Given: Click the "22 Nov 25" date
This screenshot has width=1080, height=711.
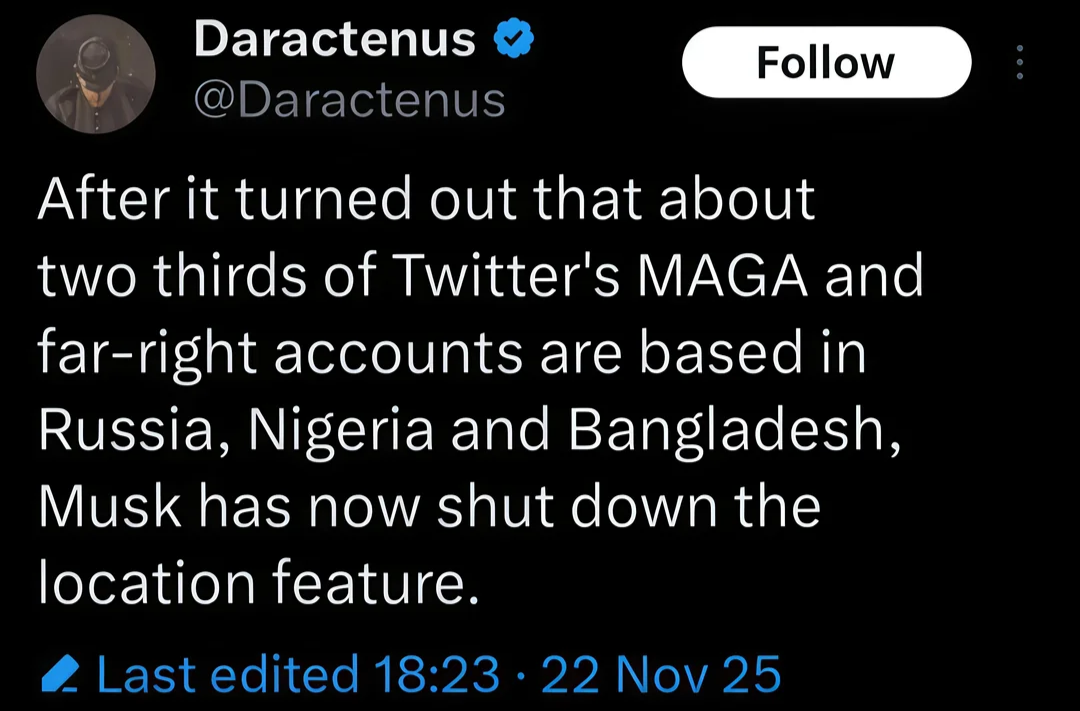Looking at the screenshot, I should (660, 674).
